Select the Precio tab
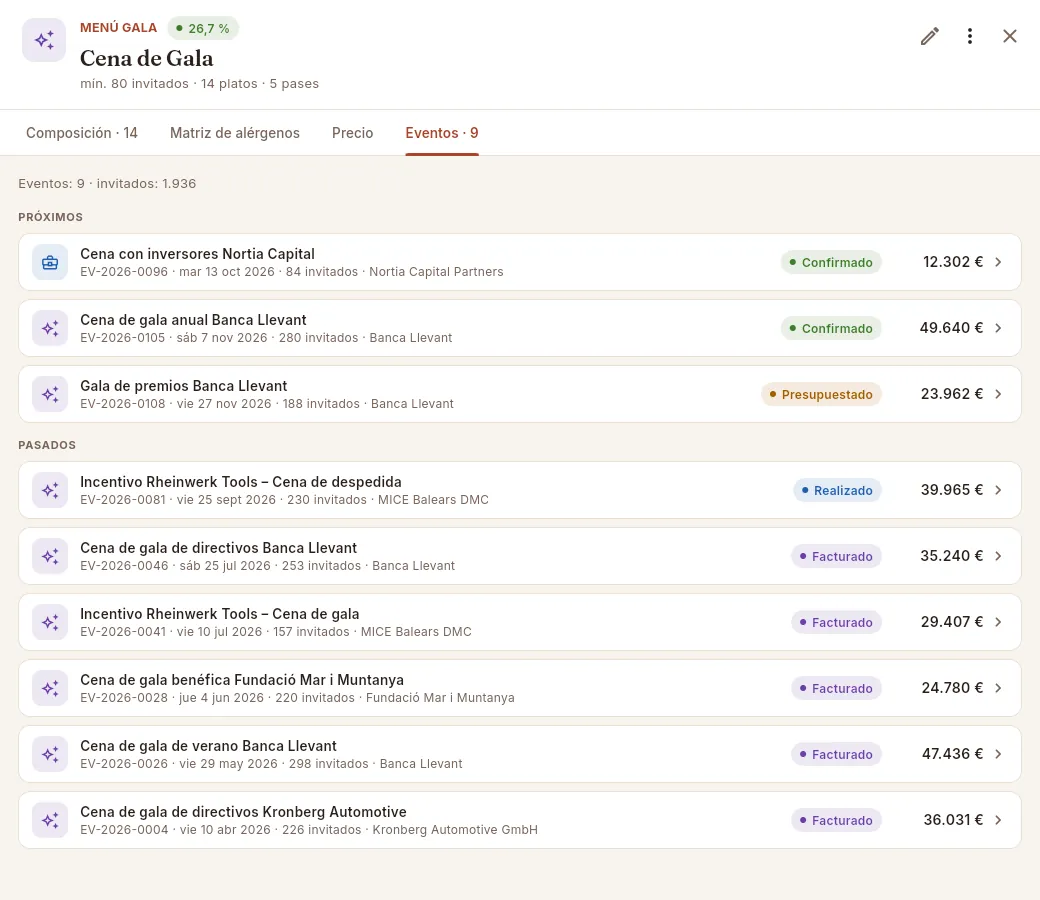The image size is (1040, 900). pos(352,133)
